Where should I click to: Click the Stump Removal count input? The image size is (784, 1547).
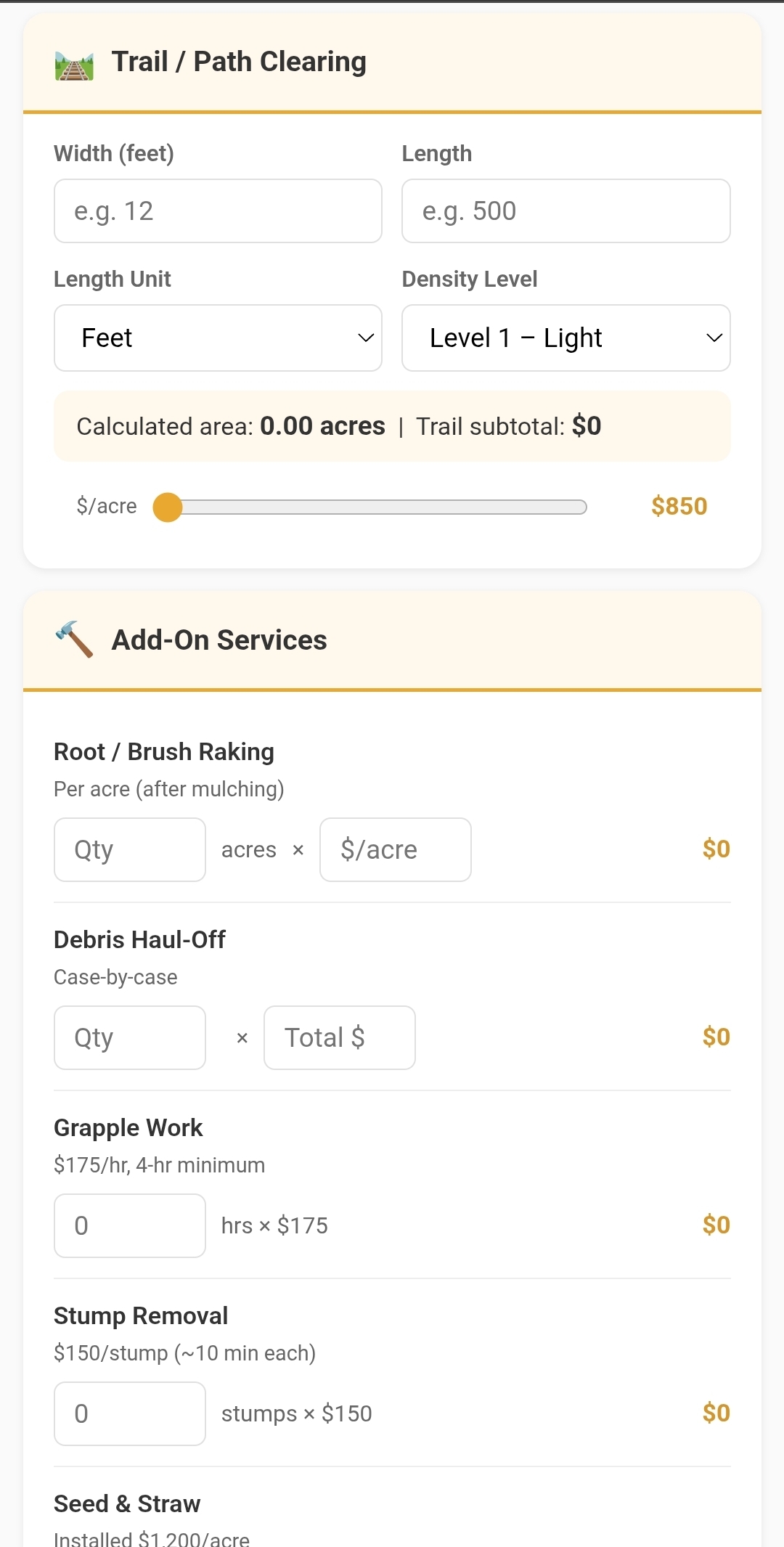(130, 1414)
